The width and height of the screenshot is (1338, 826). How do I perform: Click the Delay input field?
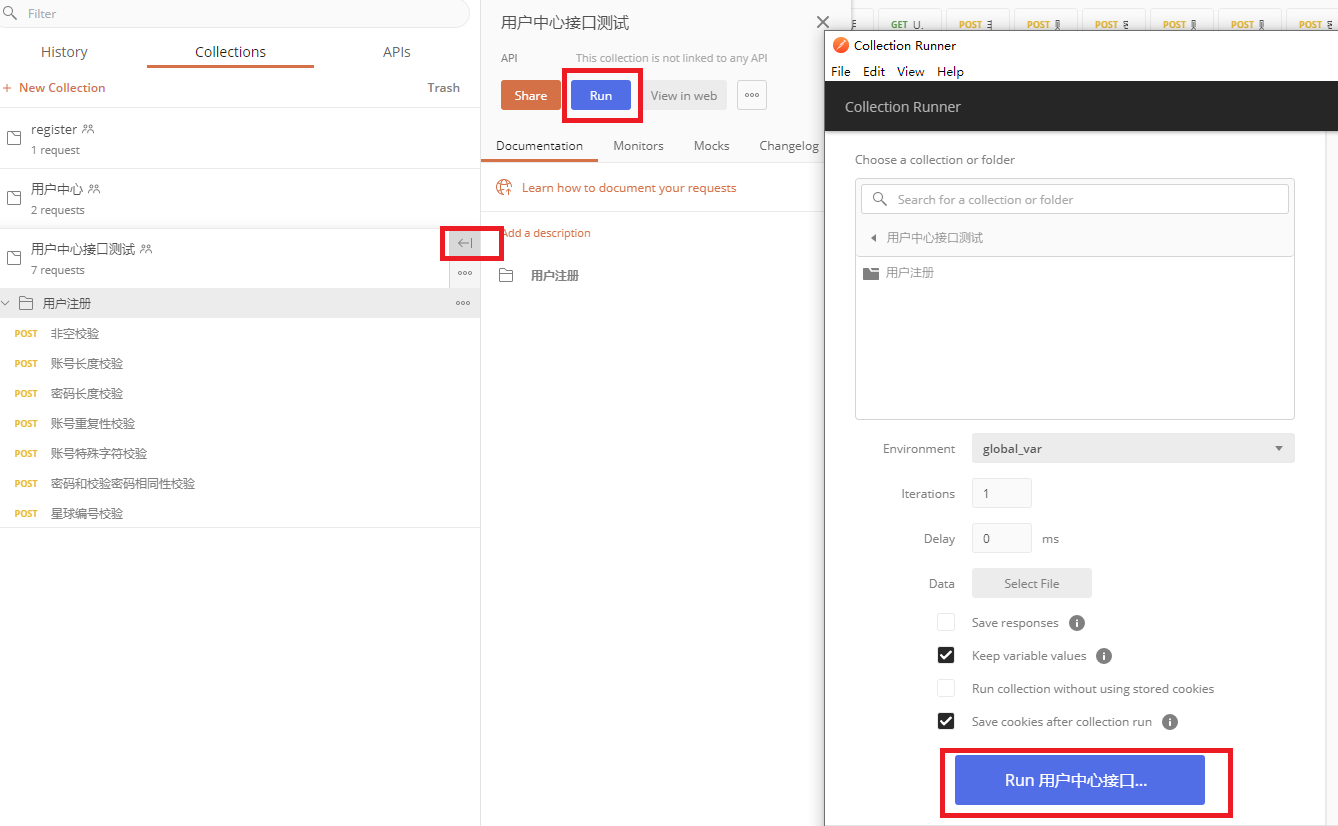tap(1001, 538)
